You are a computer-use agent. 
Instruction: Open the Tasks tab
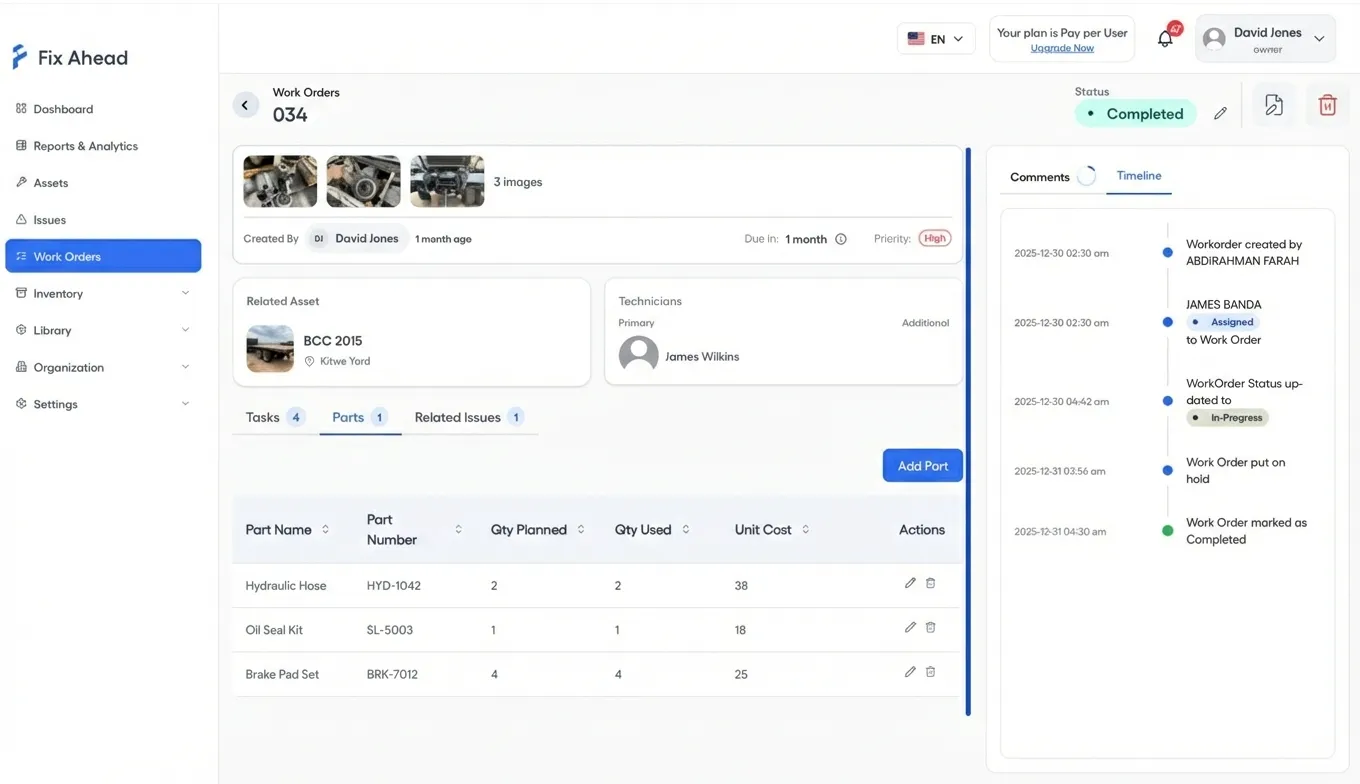point(261,417)
